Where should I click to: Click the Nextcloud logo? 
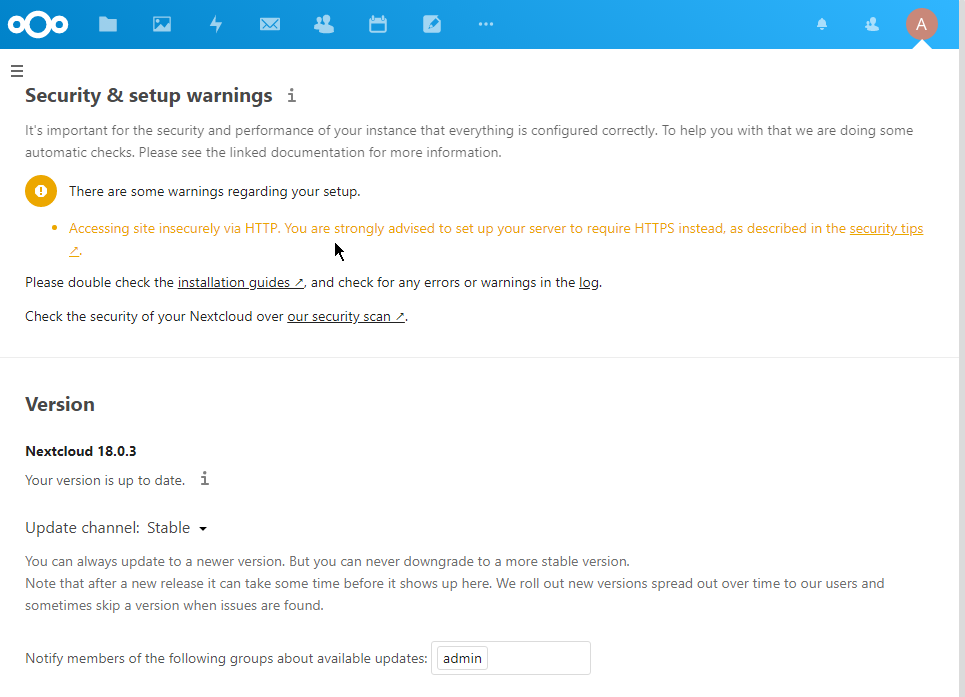38,25
